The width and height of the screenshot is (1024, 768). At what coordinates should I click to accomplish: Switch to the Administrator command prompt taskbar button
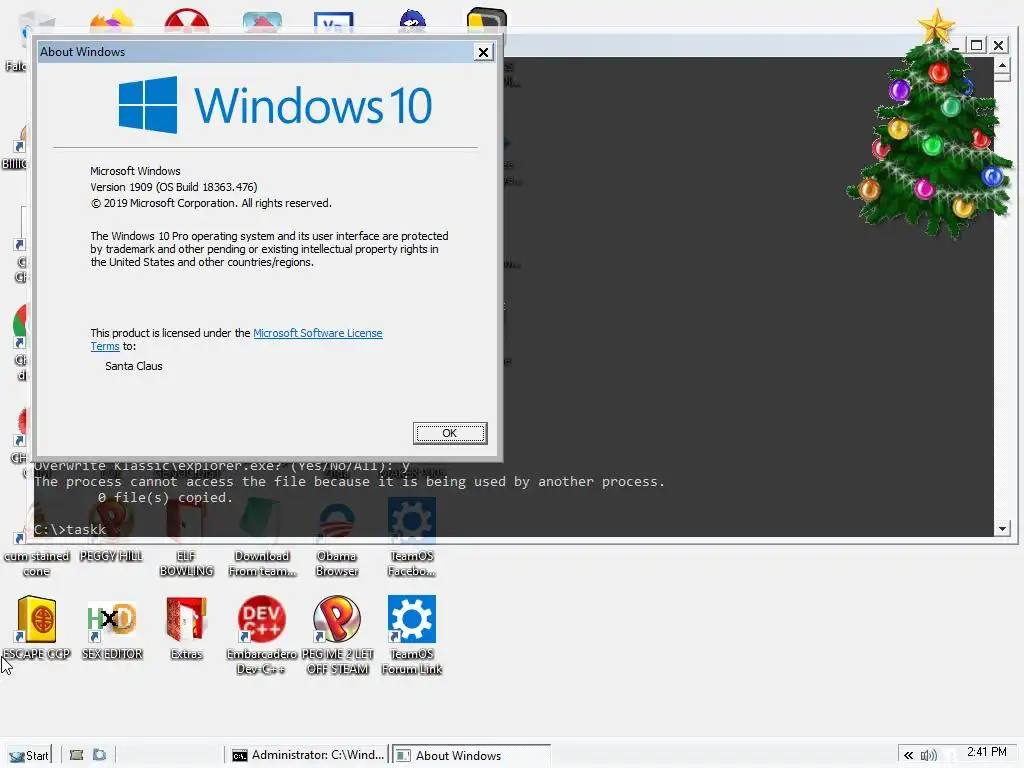tap(308, 755)
